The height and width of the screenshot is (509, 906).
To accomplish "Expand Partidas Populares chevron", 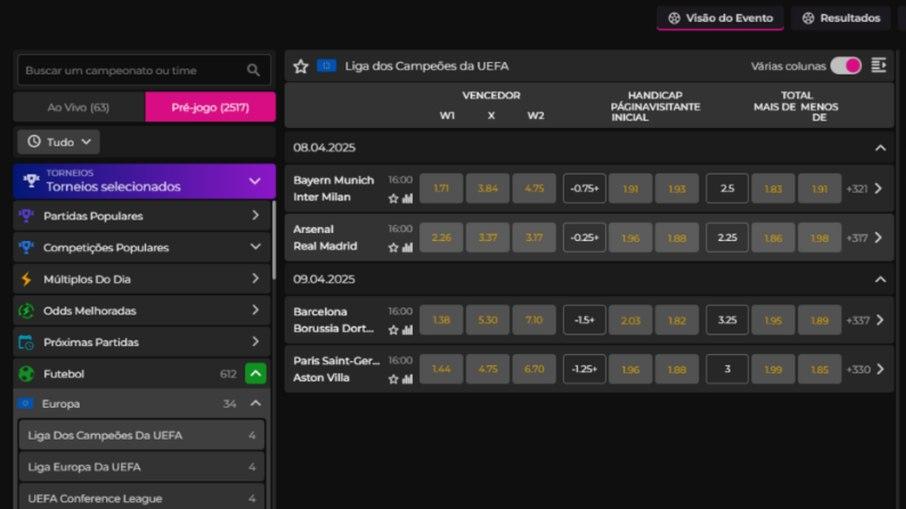I will click(x=255, y=215).
